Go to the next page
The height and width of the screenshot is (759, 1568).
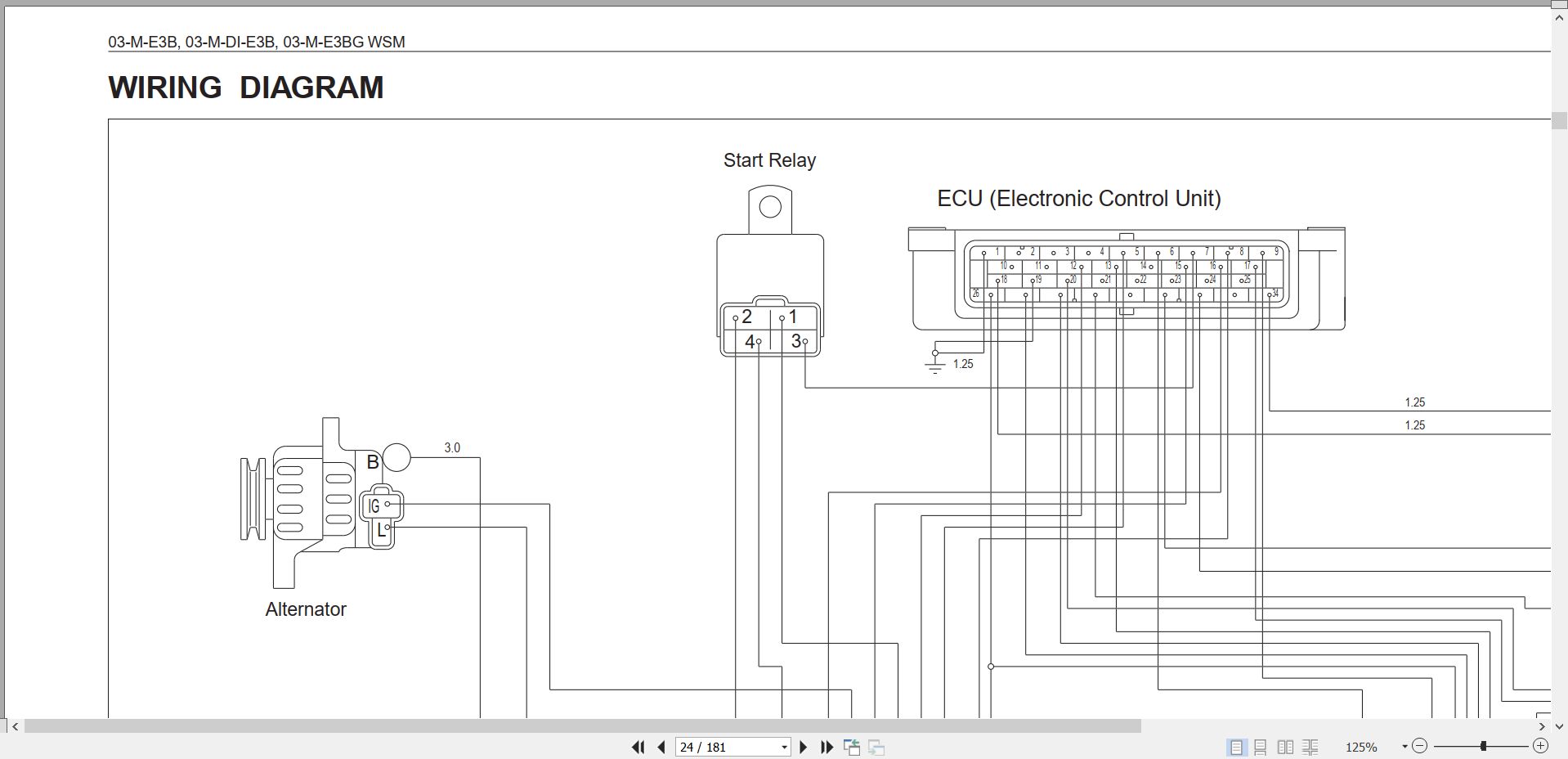pos(803,747)
